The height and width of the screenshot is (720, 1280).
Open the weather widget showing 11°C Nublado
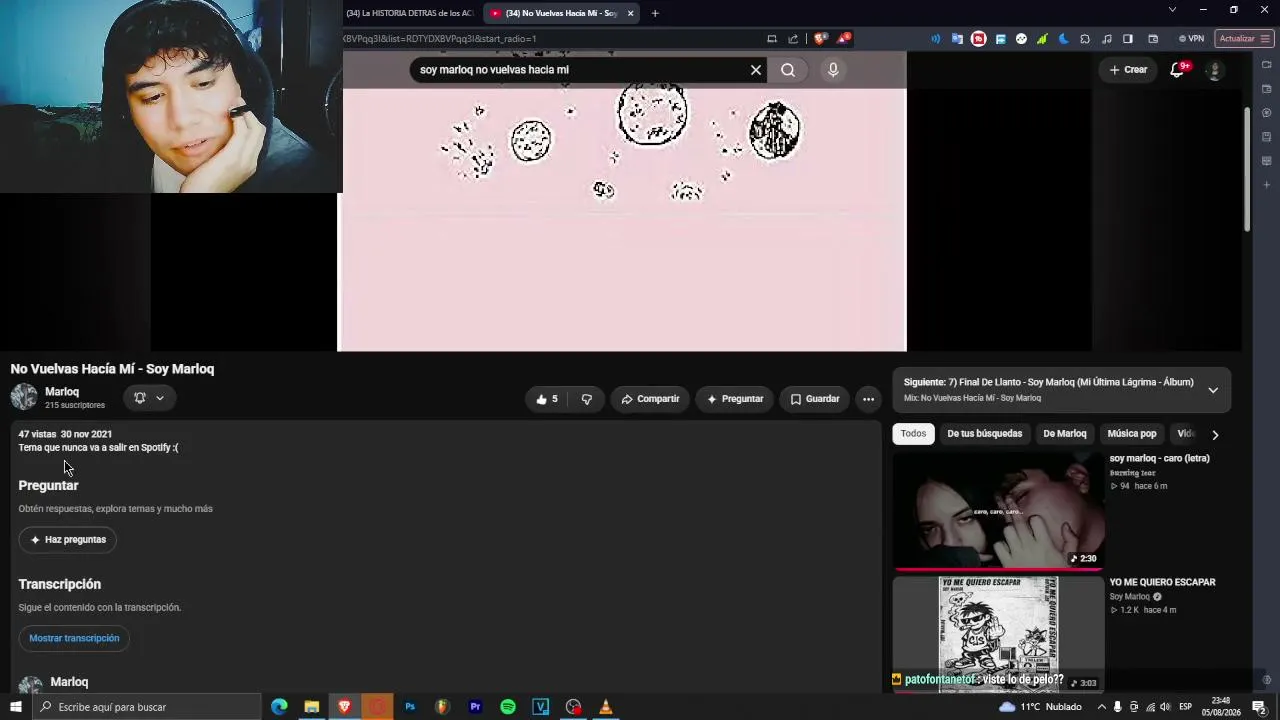pyautogui.click(x=1040, y=707)
